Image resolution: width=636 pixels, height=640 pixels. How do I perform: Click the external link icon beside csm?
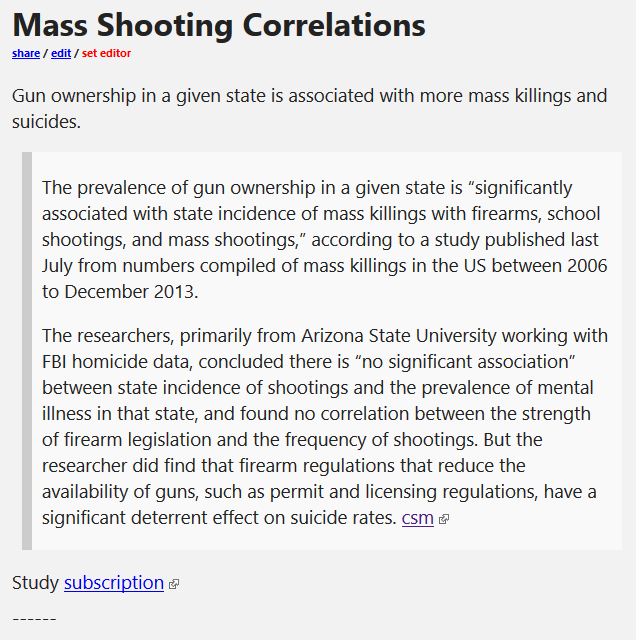tap(444, 520)
